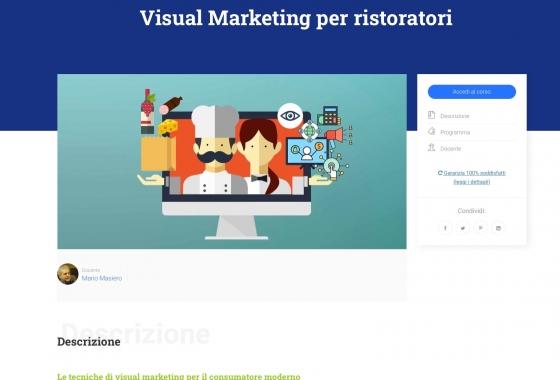The width and height of the screenshot is (560, 380).
Task: Open the Garanzia 100% soddisfatti link
Action: (471, 177)
